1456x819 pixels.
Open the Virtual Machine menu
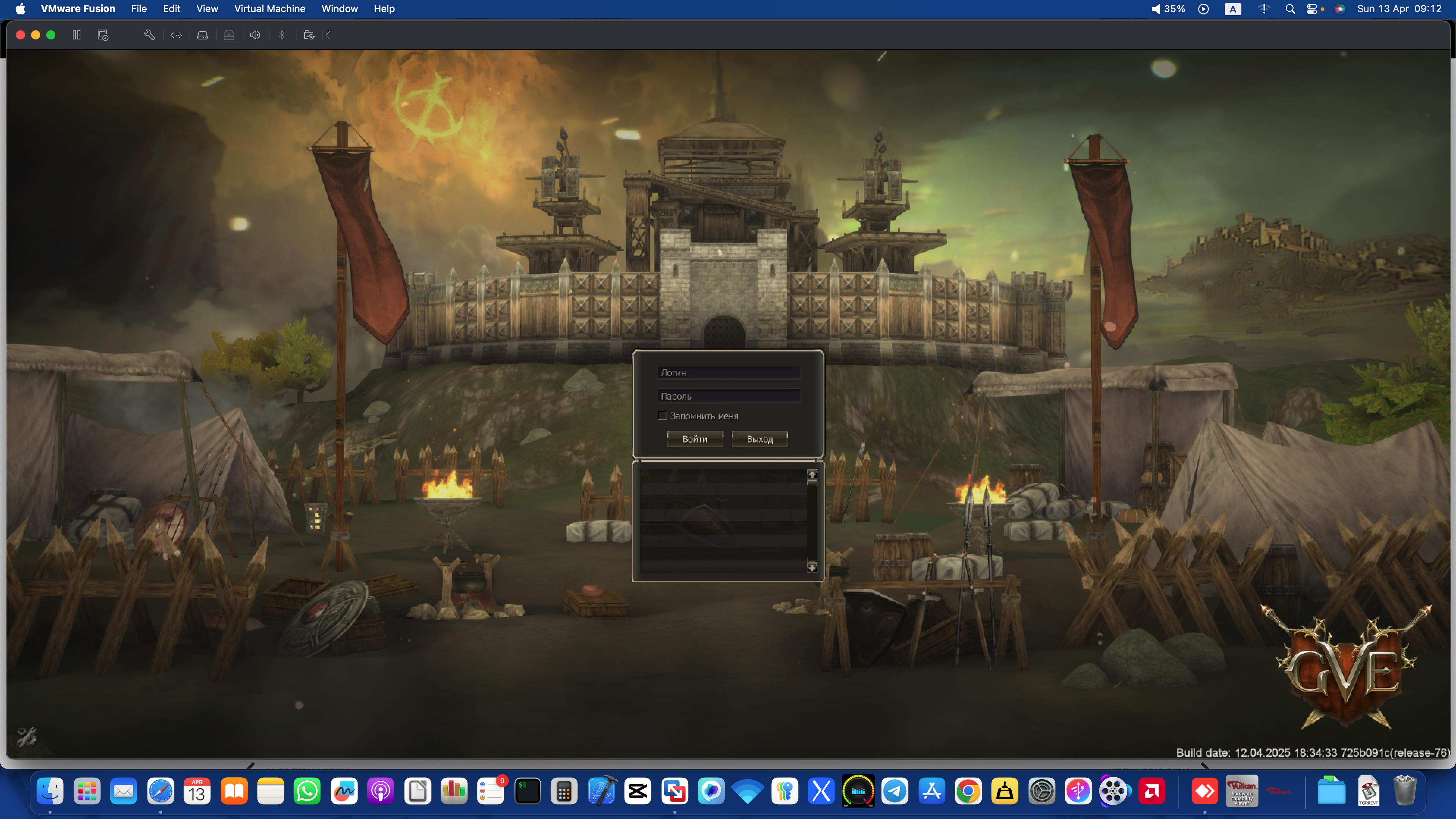[270, 8]
